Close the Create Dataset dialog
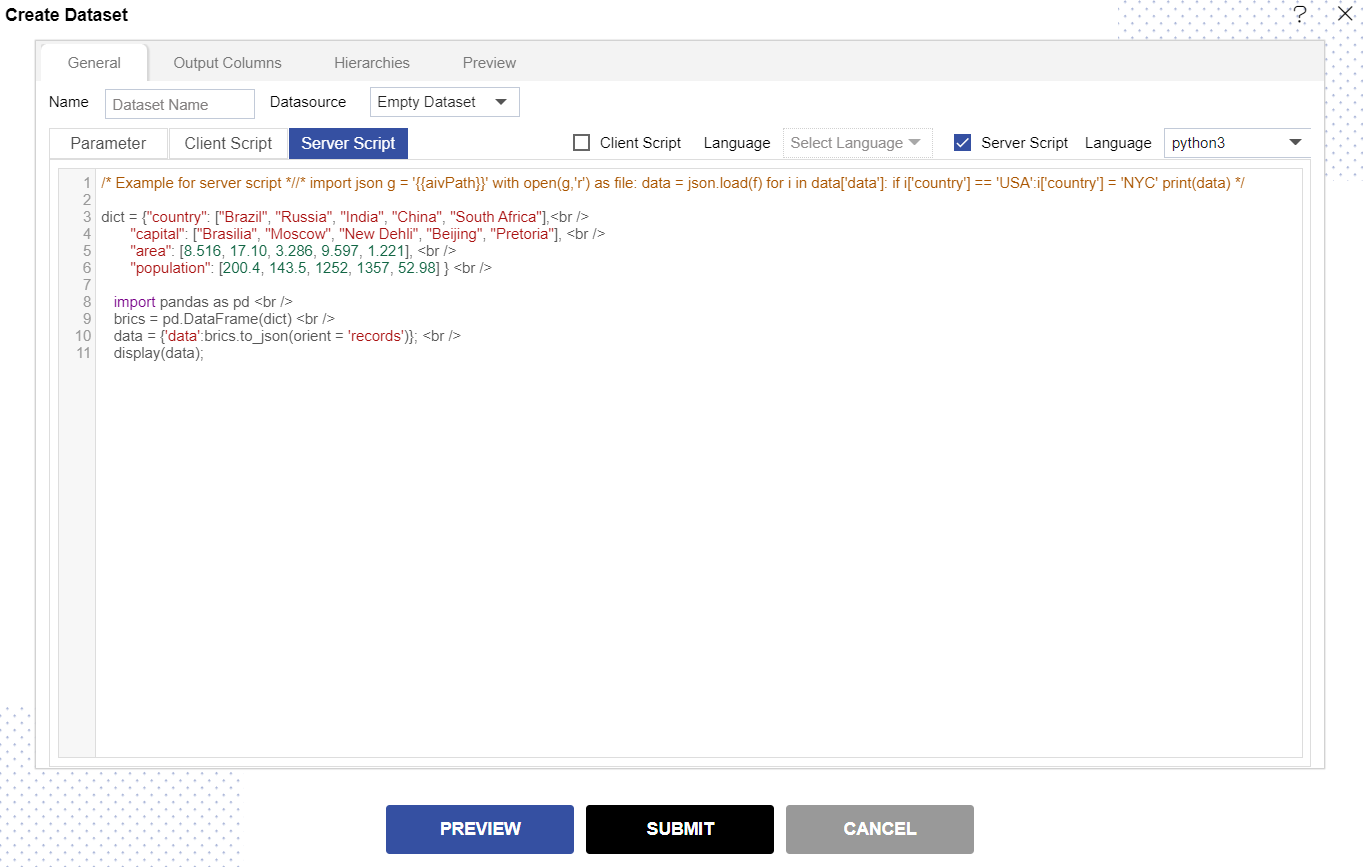The height and width of the screenshot is (867, 1363). 1345,14
